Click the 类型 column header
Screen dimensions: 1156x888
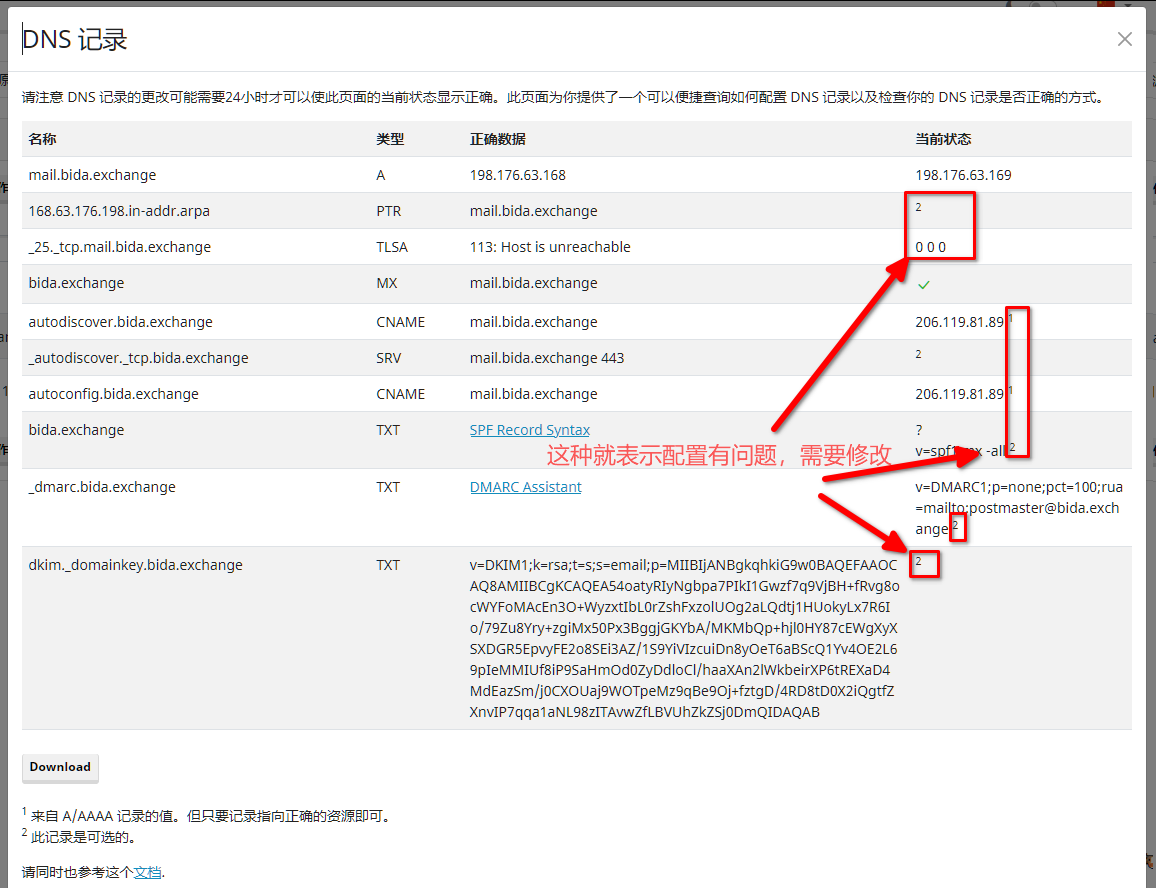click(390, 139)
